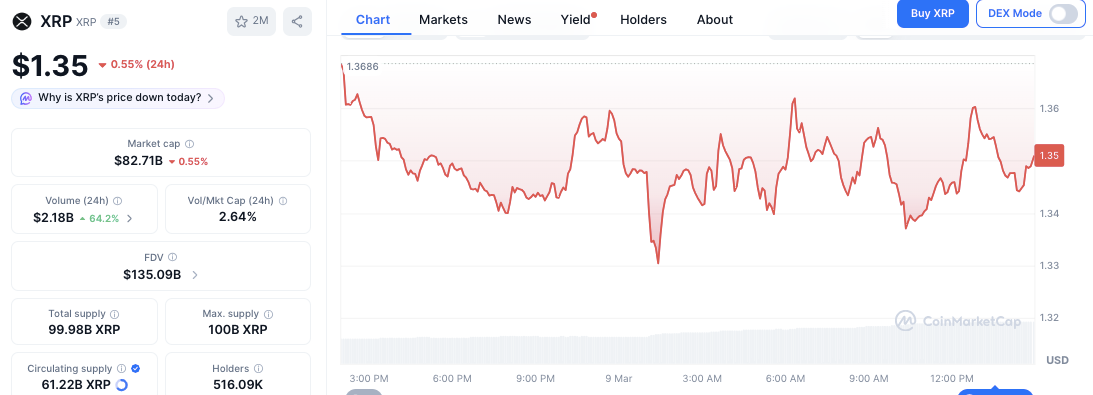Viewport: 1093px width, 395px height.
Task: Click the Market cap info icon
Action: (190, 144)
